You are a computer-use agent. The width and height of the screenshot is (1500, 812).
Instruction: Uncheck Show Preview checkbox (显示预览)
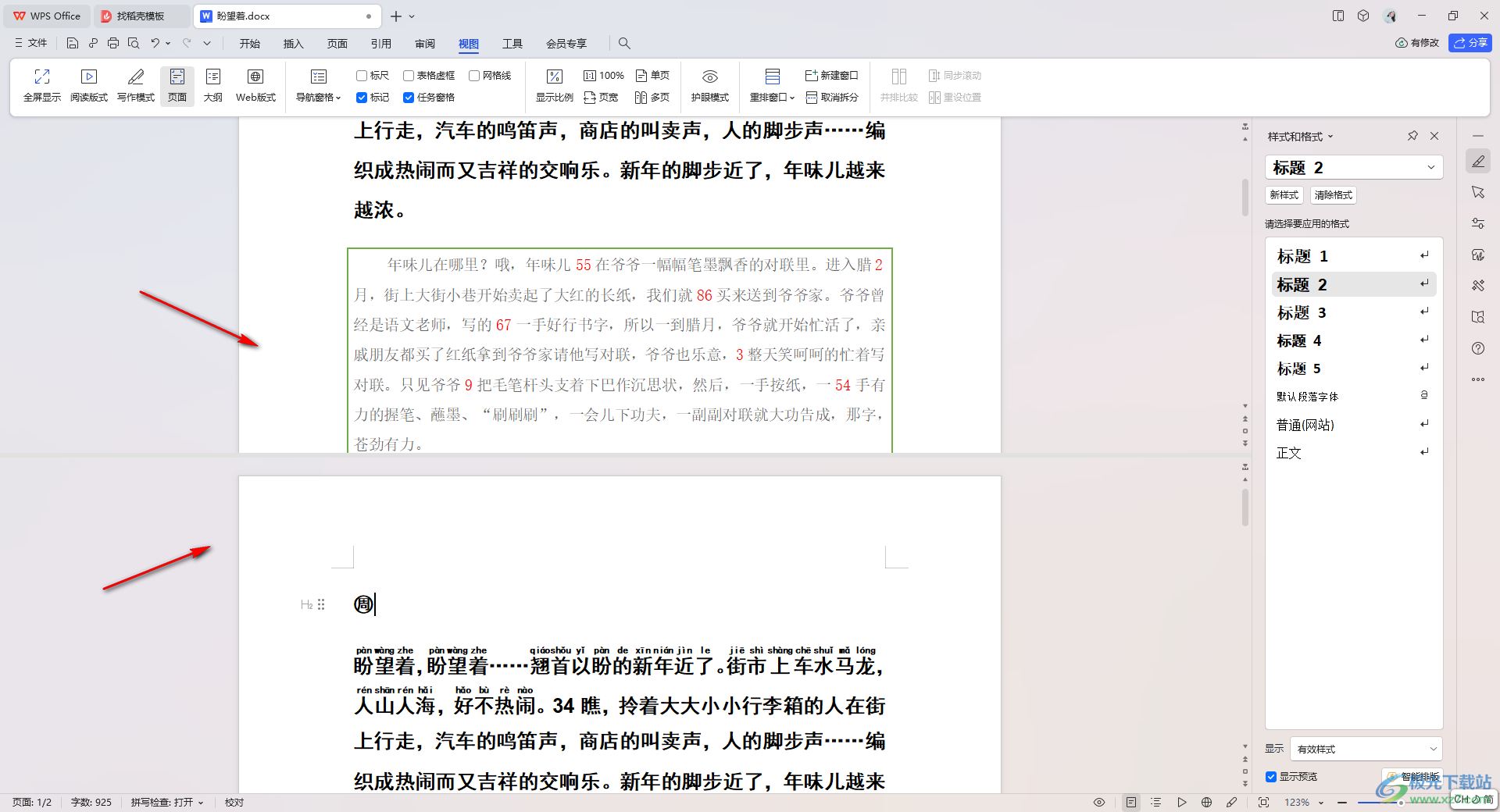(x=1271, y=776)
